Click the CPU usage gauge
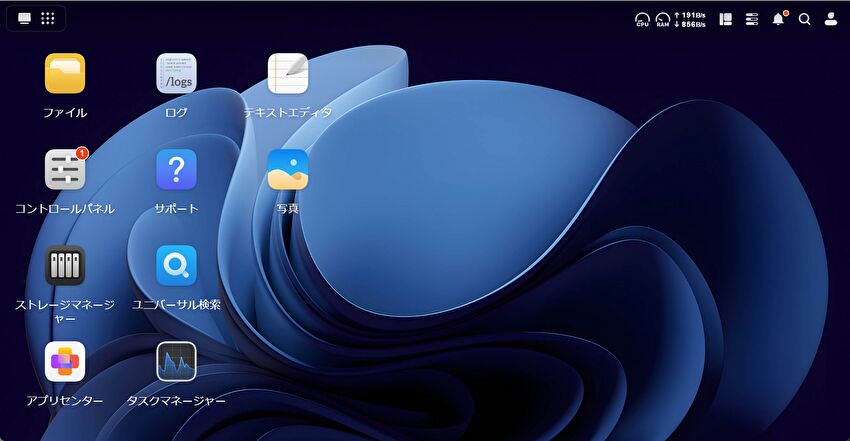The height and width of the screenshot is (441, 850). (642, 19)
